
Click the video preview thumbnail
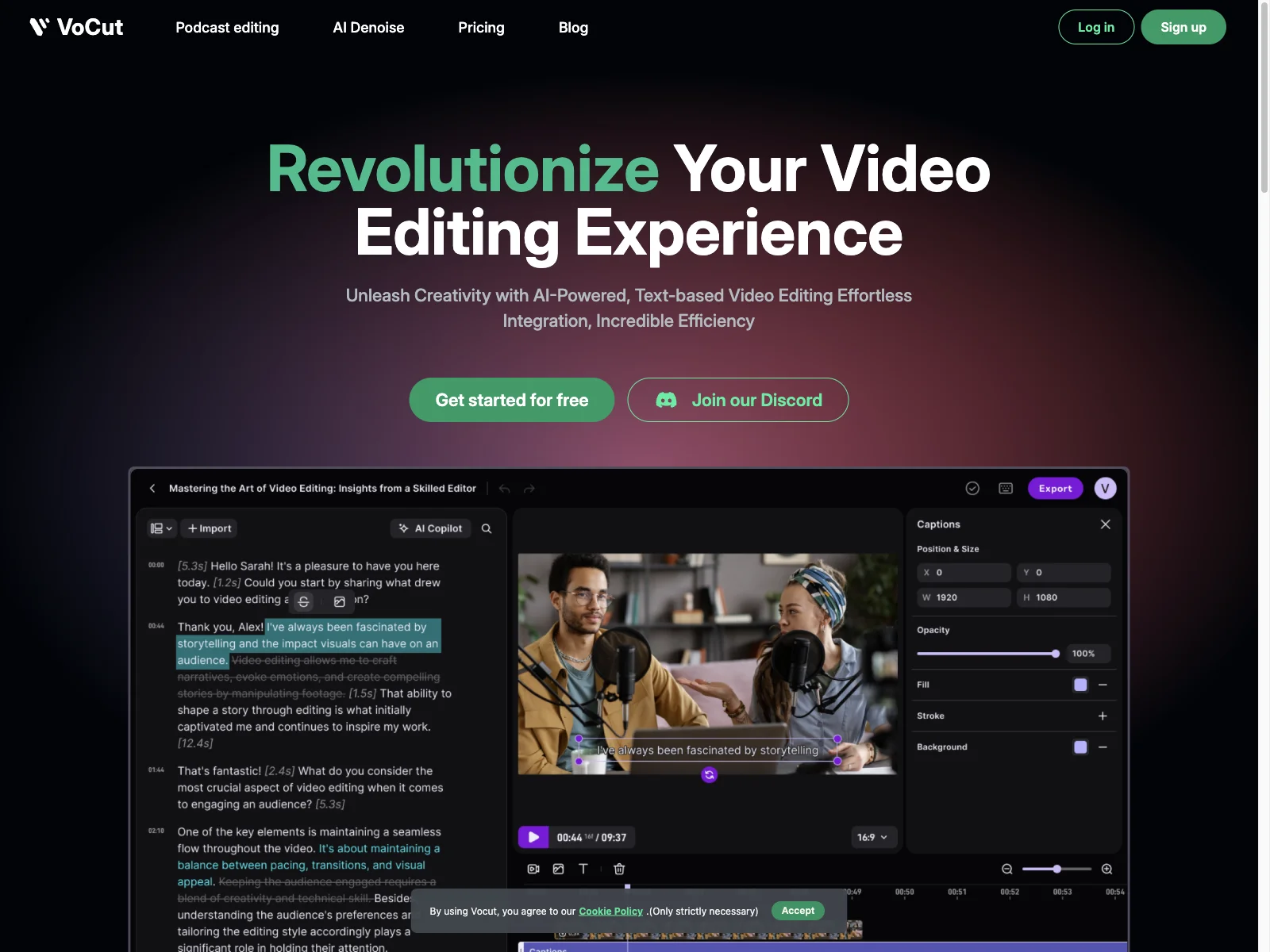pos(707,663)
